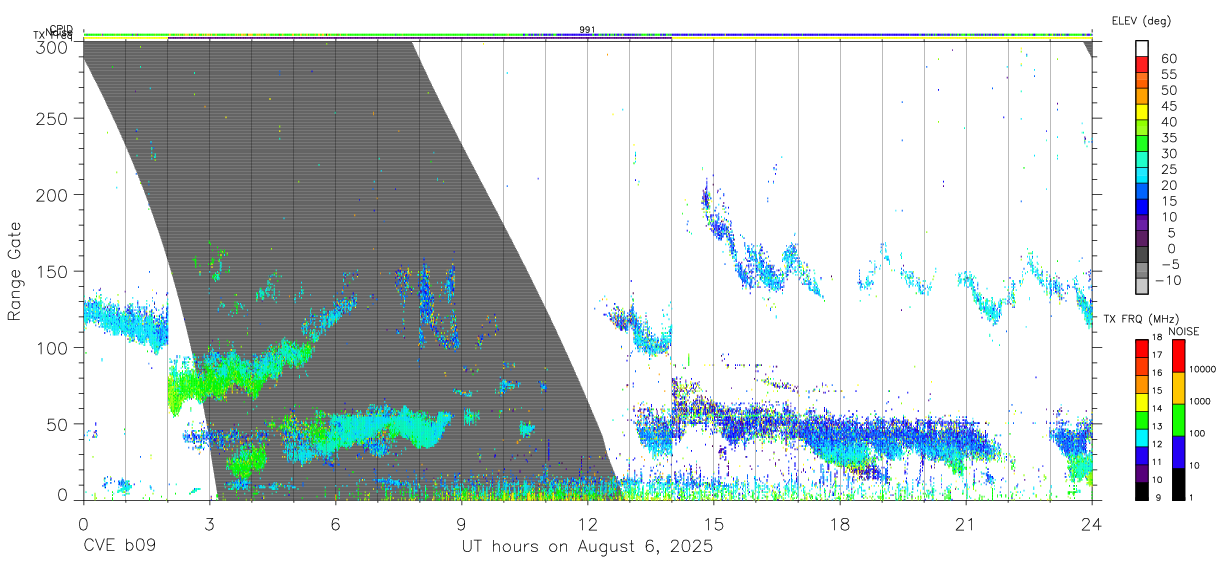Click the '1000' label on NOISE scale
The height and width of the screenshot is (567, 1228).
1200,401
